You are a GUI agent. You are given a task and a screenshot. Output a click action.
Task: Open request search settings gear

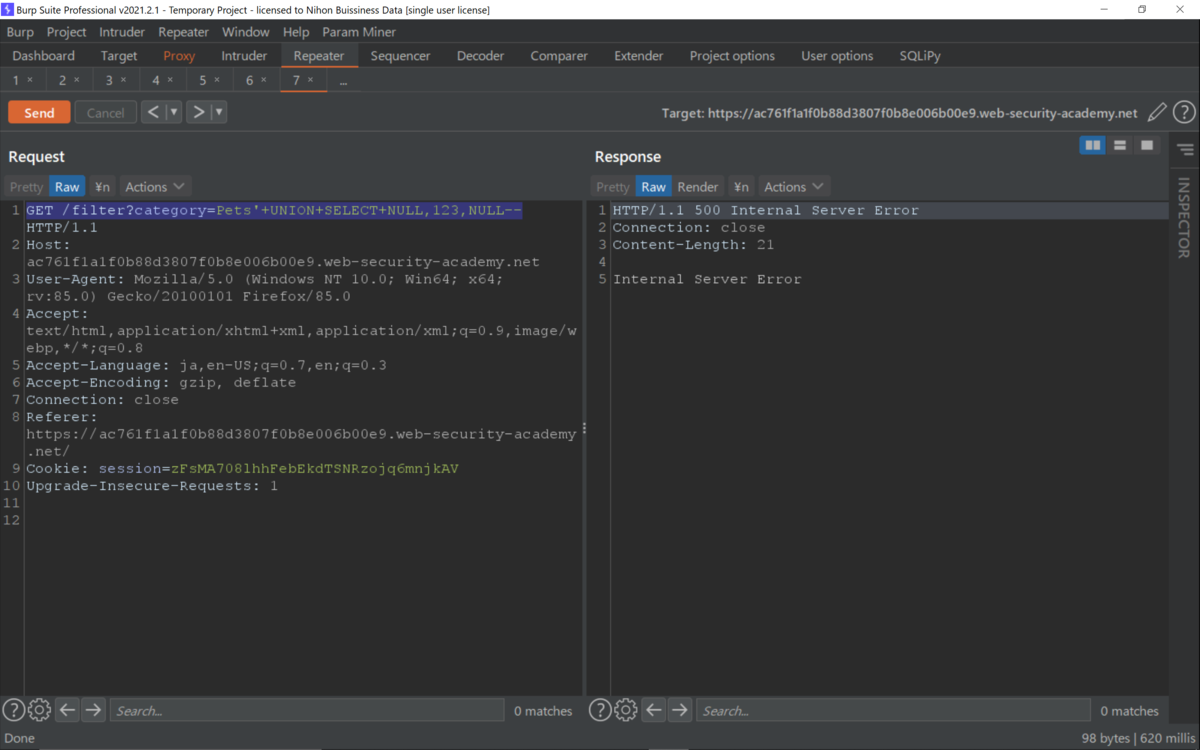point(39,710)
